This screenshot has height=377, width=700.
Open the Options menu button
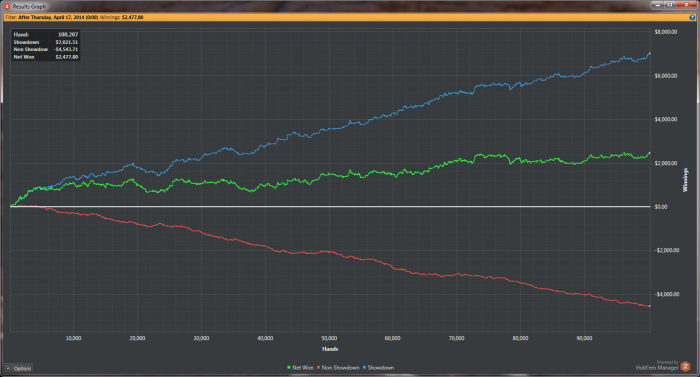[x=18, y=369]
